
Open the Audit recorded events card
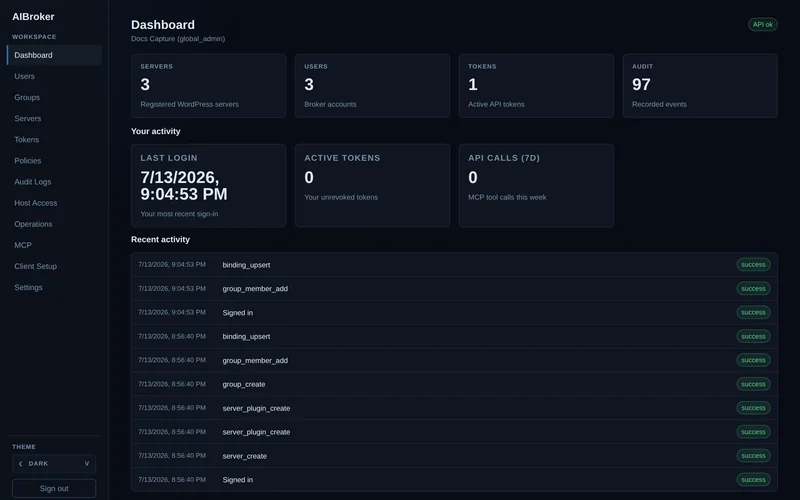click(700, 86)
